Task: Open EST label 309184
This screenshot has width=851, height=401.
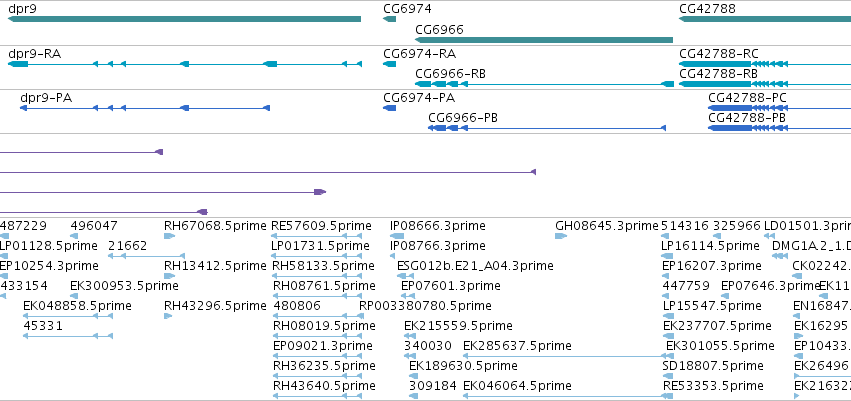Action: (433, 386)
